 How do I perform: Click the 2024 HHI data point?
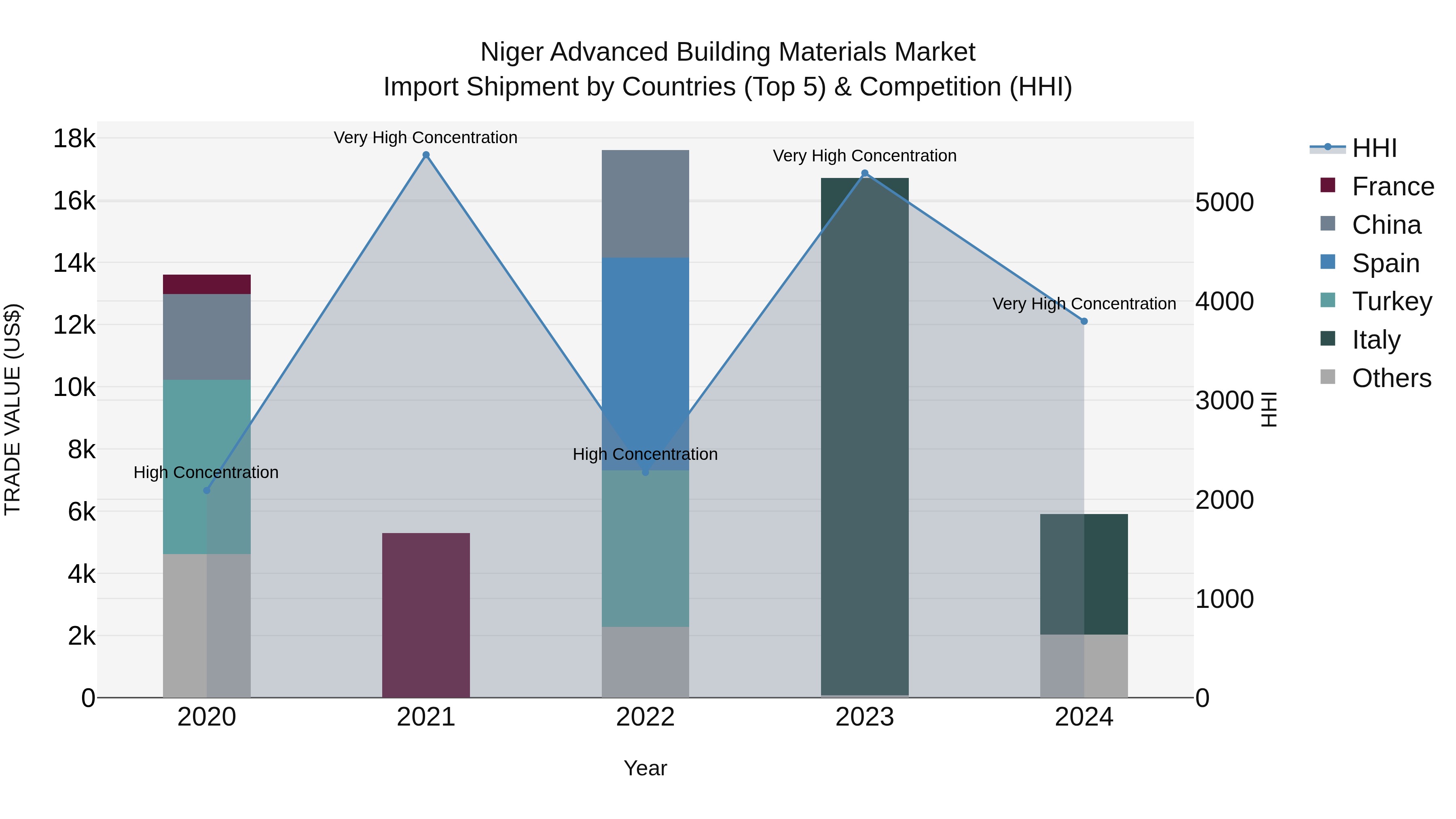(x=1084, y=321)
